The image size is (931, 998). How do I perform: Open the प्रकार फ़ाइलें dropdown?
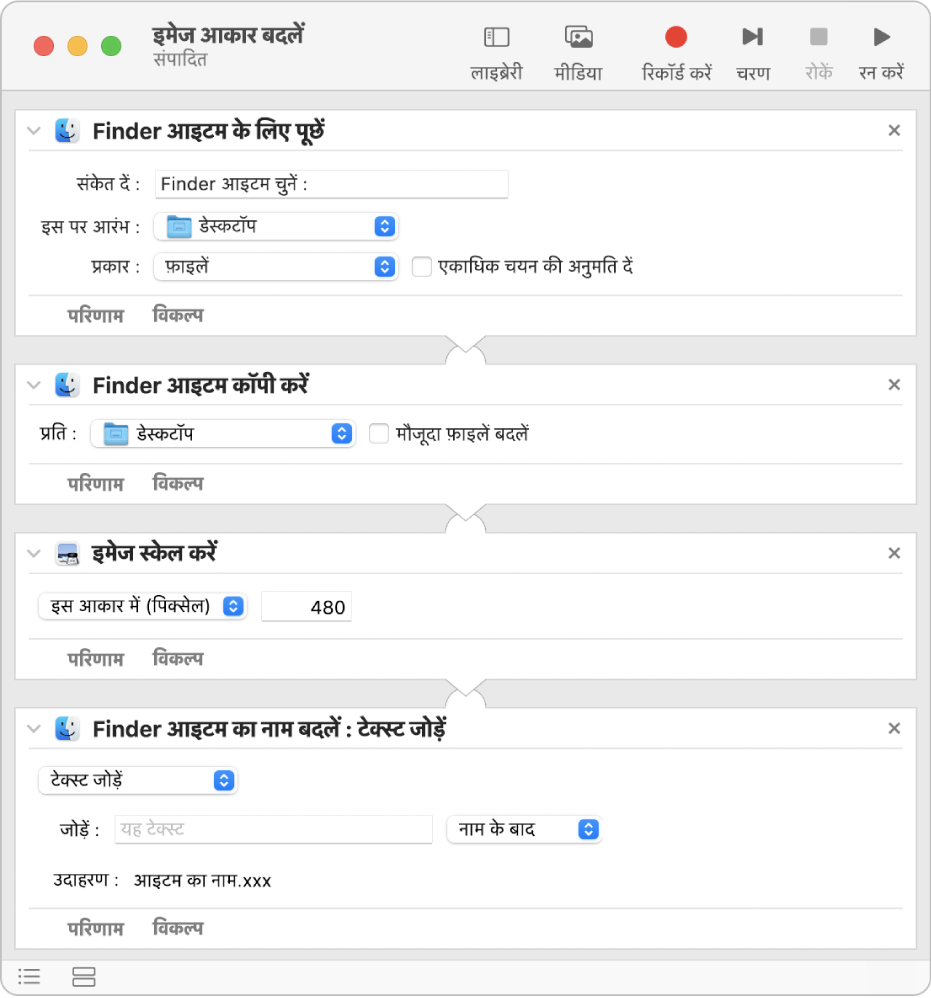coord(276,267)
